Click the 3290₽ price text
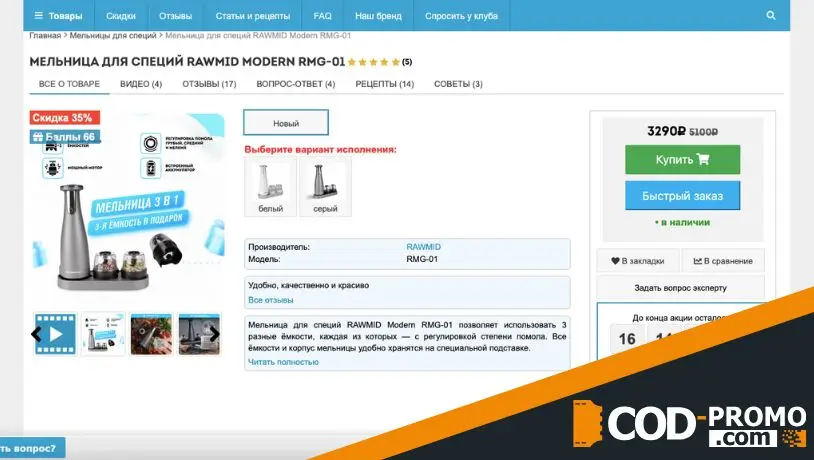Screen dimensions: 814x460 [666, 131]
